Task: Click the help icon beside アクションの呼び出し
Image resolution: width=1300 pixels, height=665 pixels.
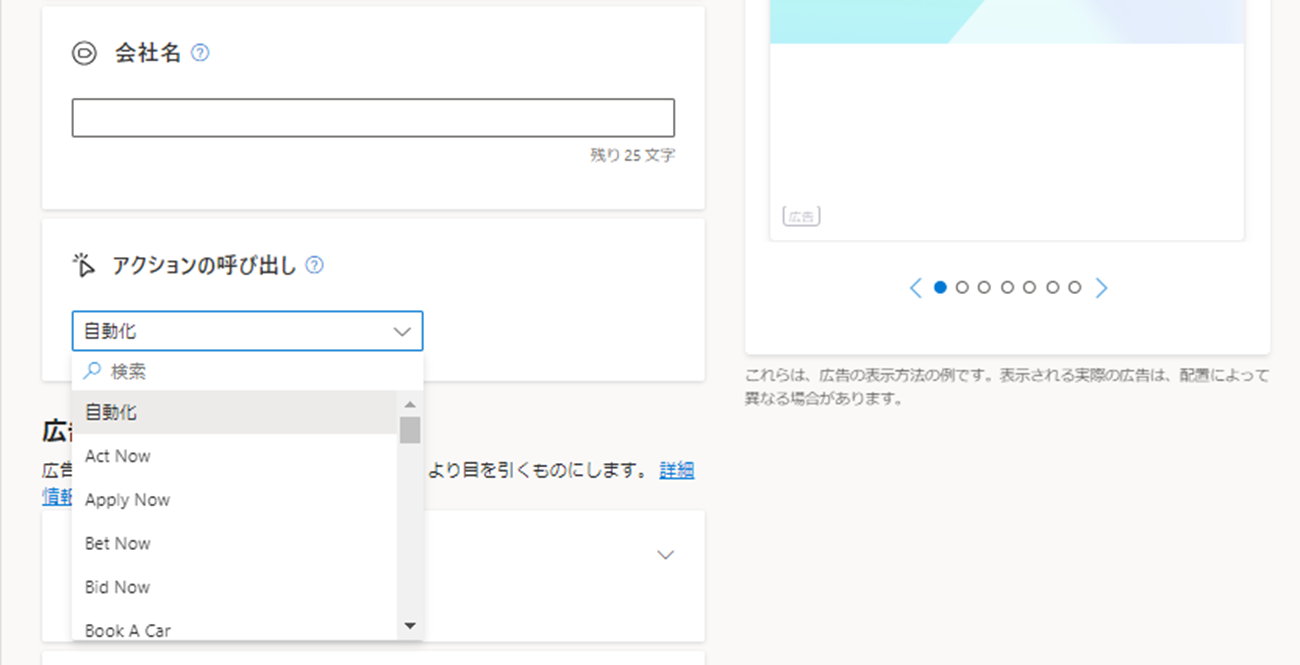Action: [314, 265]
